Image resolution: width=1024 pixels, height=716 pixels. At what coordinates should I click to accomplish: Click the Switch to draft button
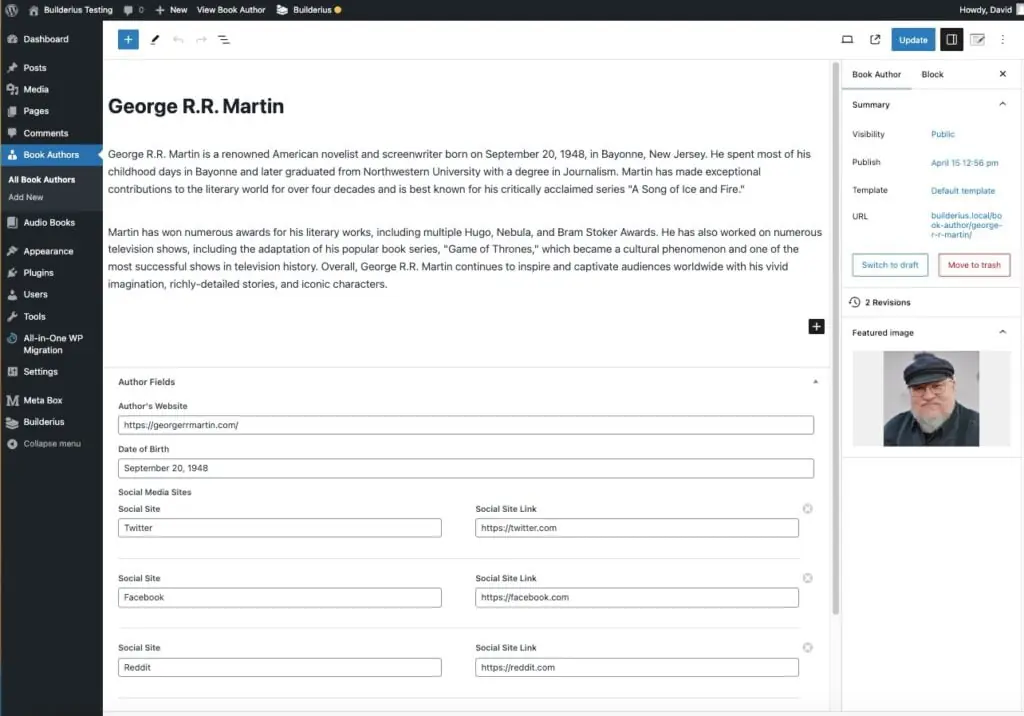[890, 265]
